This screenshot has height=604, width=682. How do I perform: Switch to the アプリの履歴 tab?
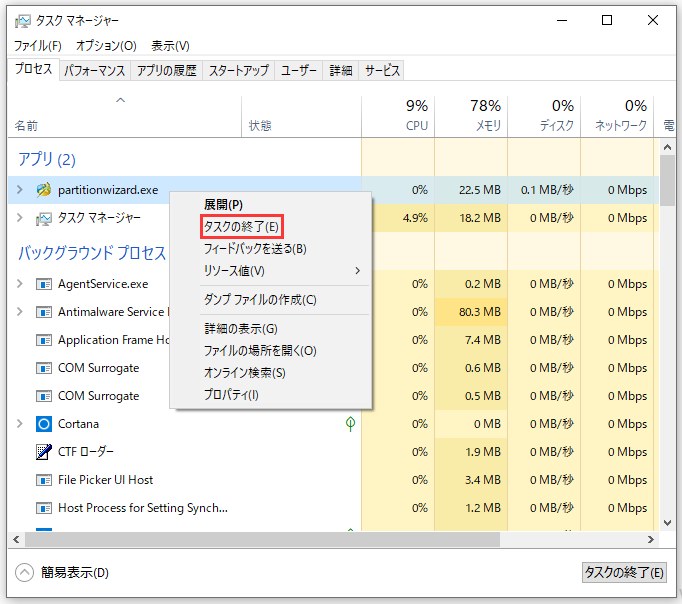coord(167,70)
